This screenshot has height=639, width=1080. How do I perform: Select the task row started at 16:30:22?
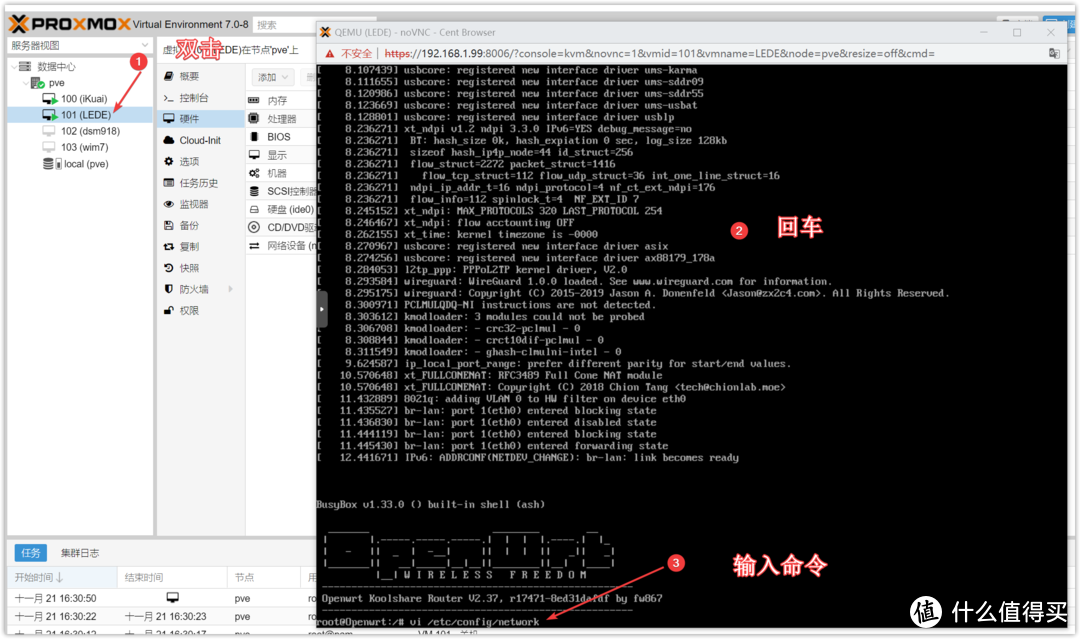(x=163, y=616)
